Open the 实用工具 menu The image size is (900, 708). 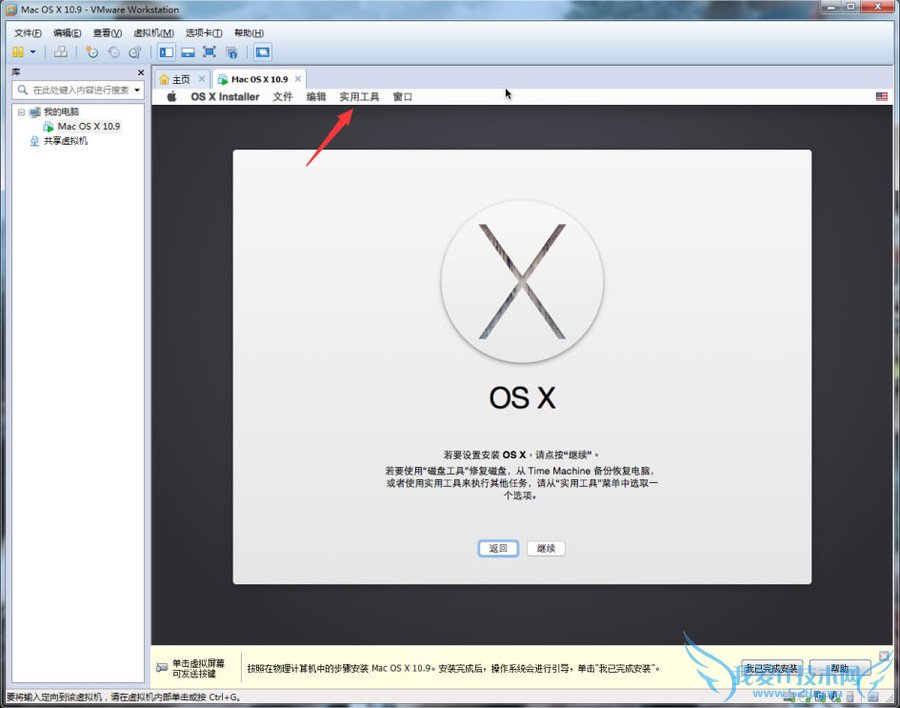coord(359,96)
